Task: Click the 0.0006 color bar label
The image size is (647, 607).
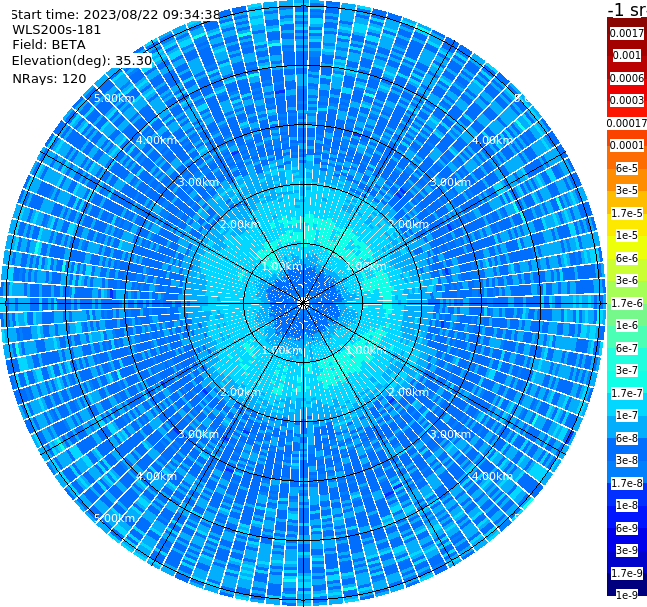Action: tap(627, 78)
